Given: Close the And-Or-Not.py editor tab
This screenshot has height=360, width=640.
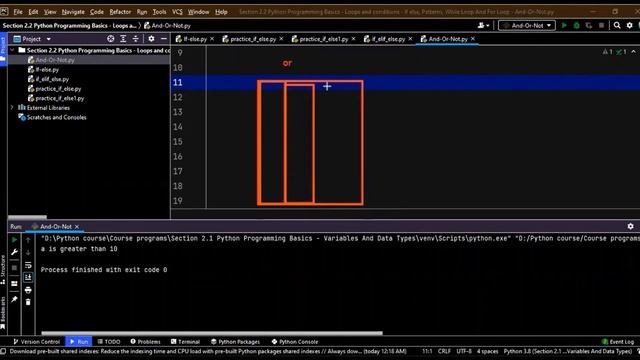Looking at the screenshot, I should pos(473,39).
